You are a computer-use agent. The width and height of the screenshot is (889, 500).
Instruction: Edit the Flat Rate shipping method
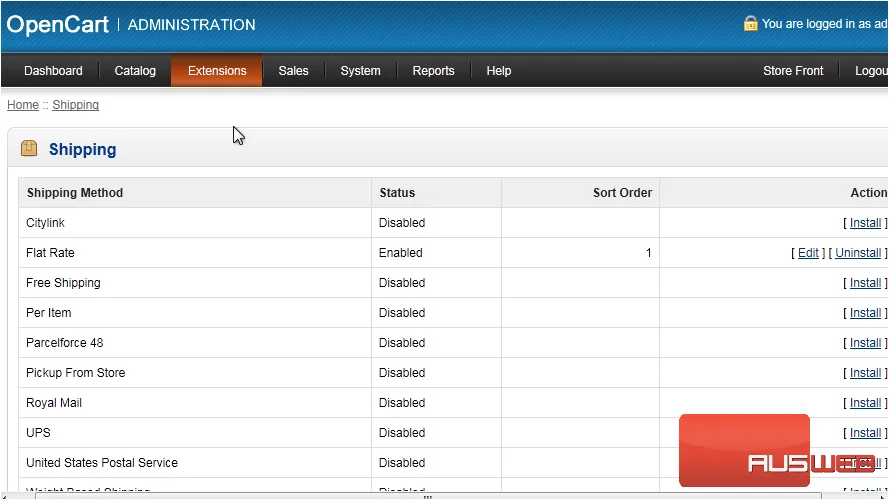[x=808, y=253]
